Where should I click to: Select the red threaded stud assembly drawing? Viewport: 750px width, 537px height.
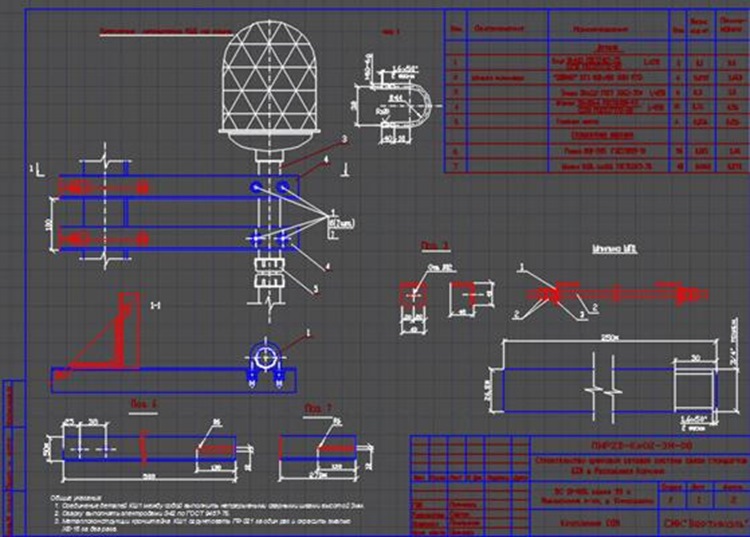617,294
